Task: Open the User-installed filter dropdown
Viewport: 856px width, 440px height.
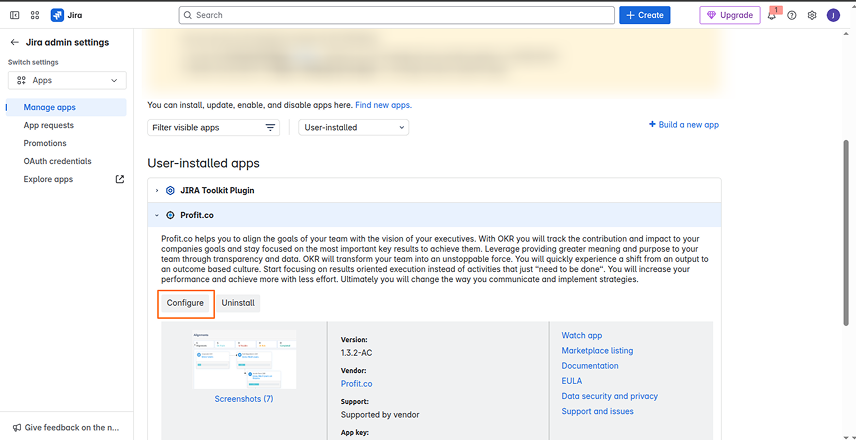Action: 353,128
